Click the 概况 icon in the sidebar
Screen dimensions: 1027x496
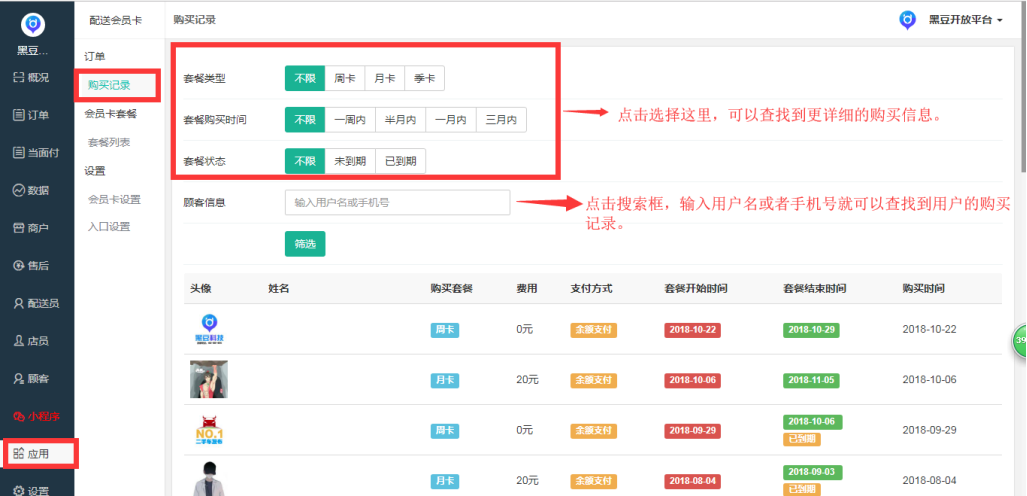pos(18,77)
